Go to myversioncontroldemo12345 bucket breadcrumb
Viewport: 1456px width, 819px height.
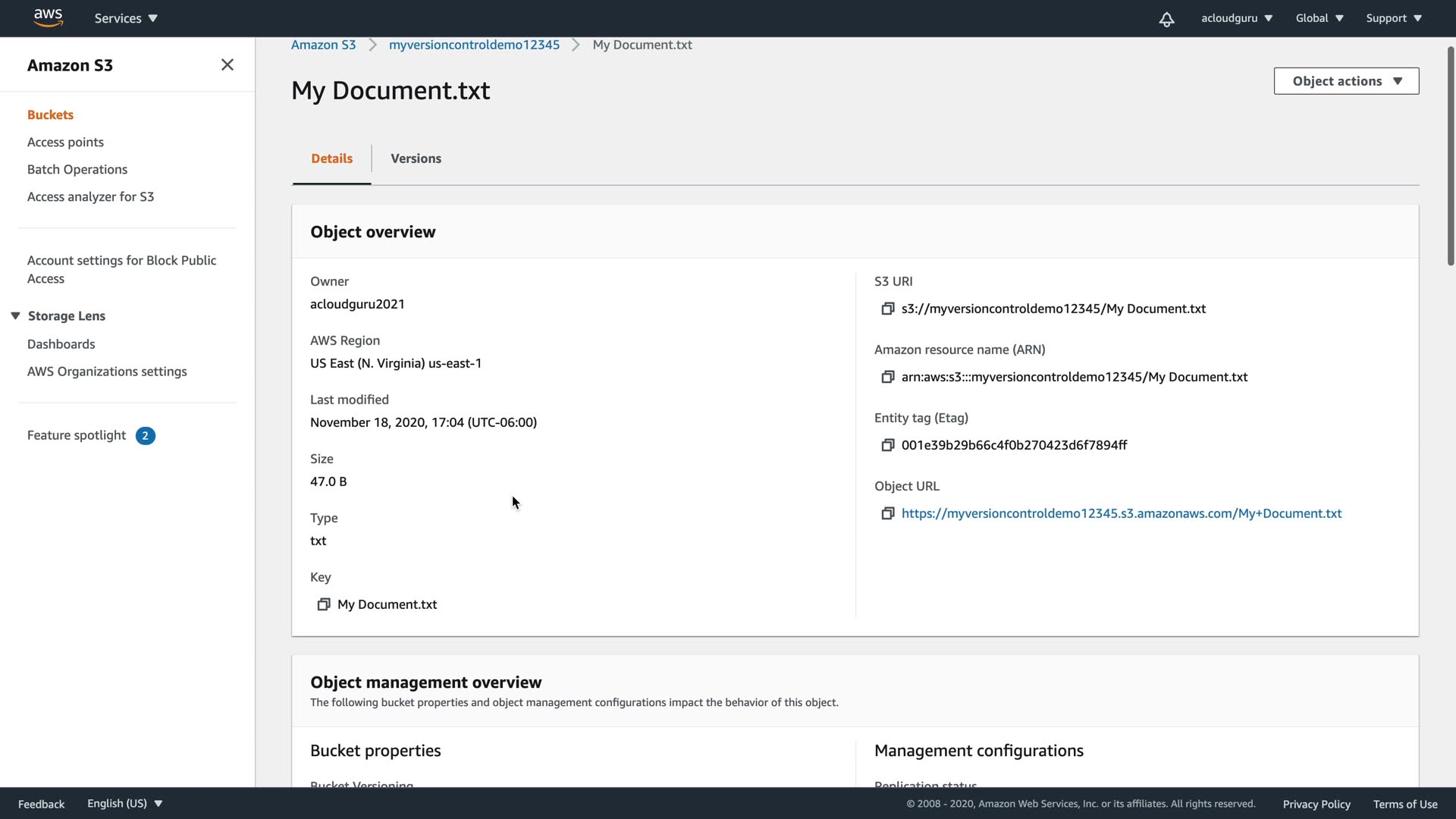click(474, 45)
